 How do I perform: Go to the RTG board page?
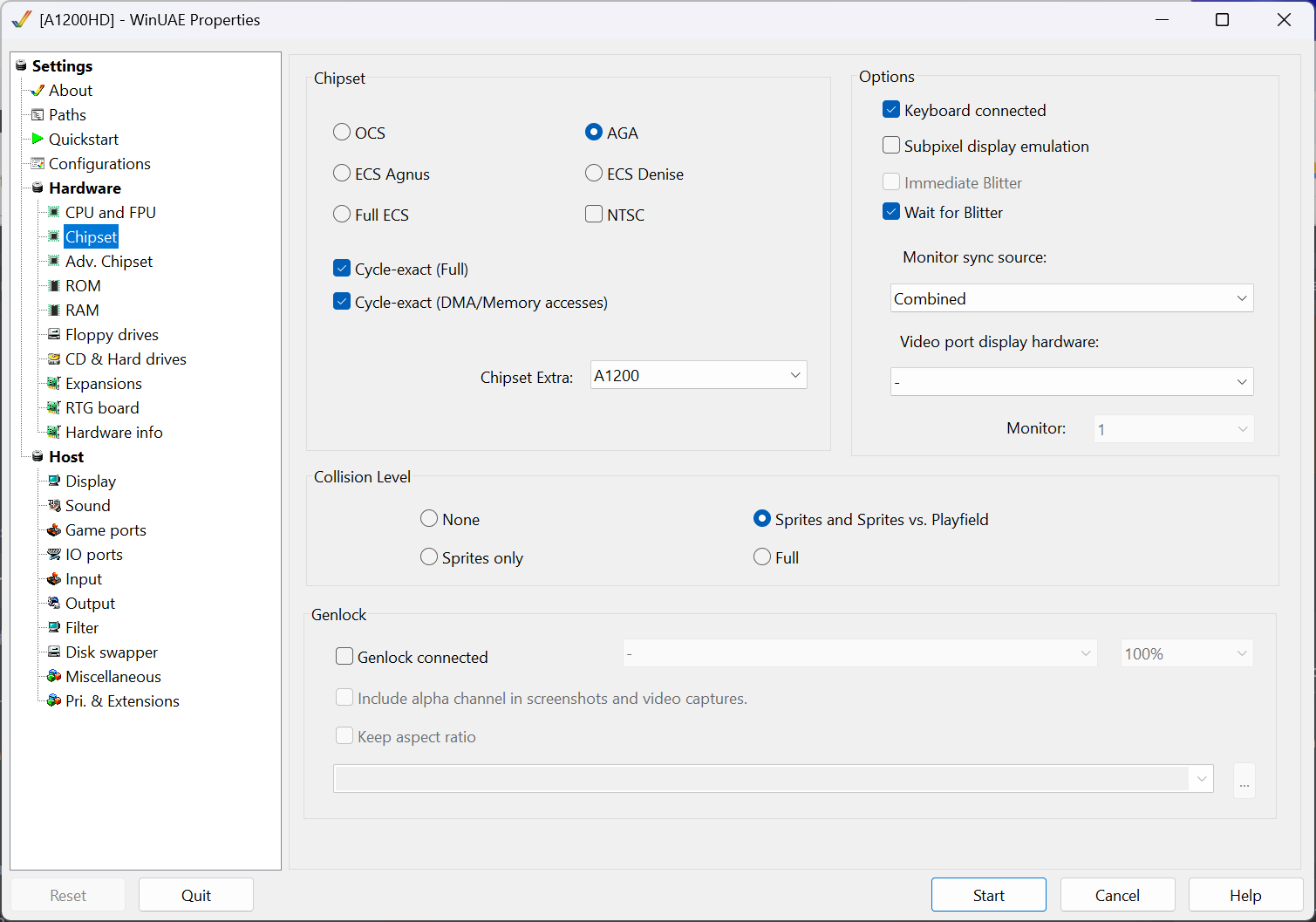pos(102,408)
